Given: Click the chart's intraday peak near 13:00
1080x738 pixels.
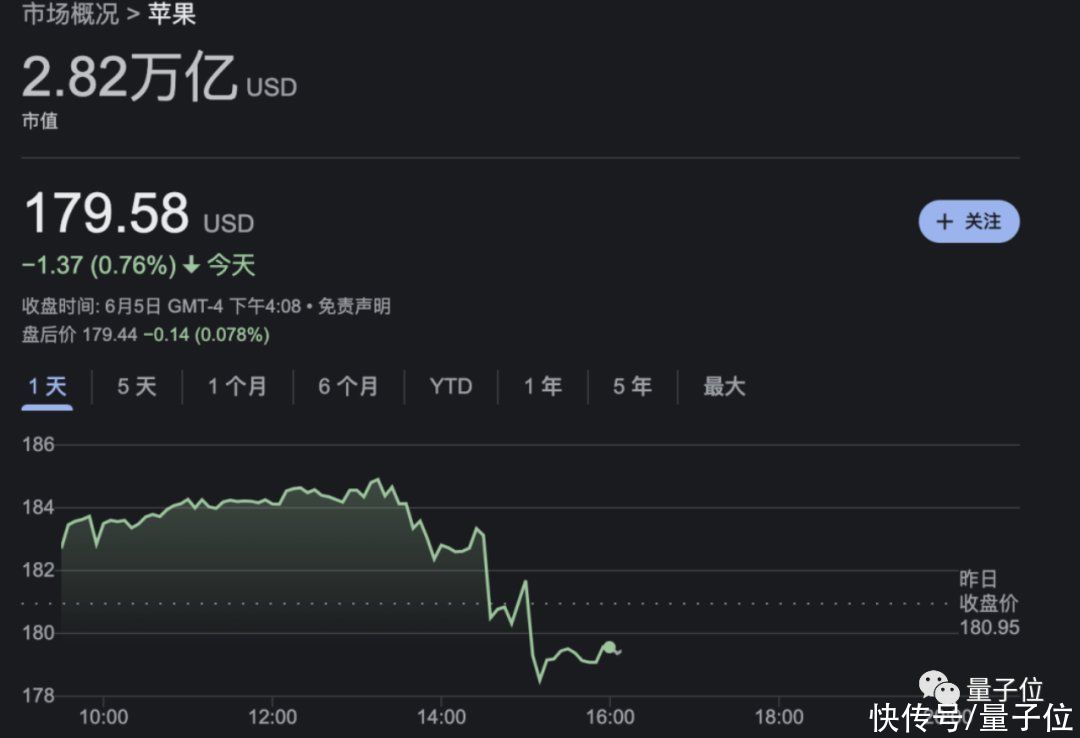Looking at the screenshot, I should click(x=377, y=480).
